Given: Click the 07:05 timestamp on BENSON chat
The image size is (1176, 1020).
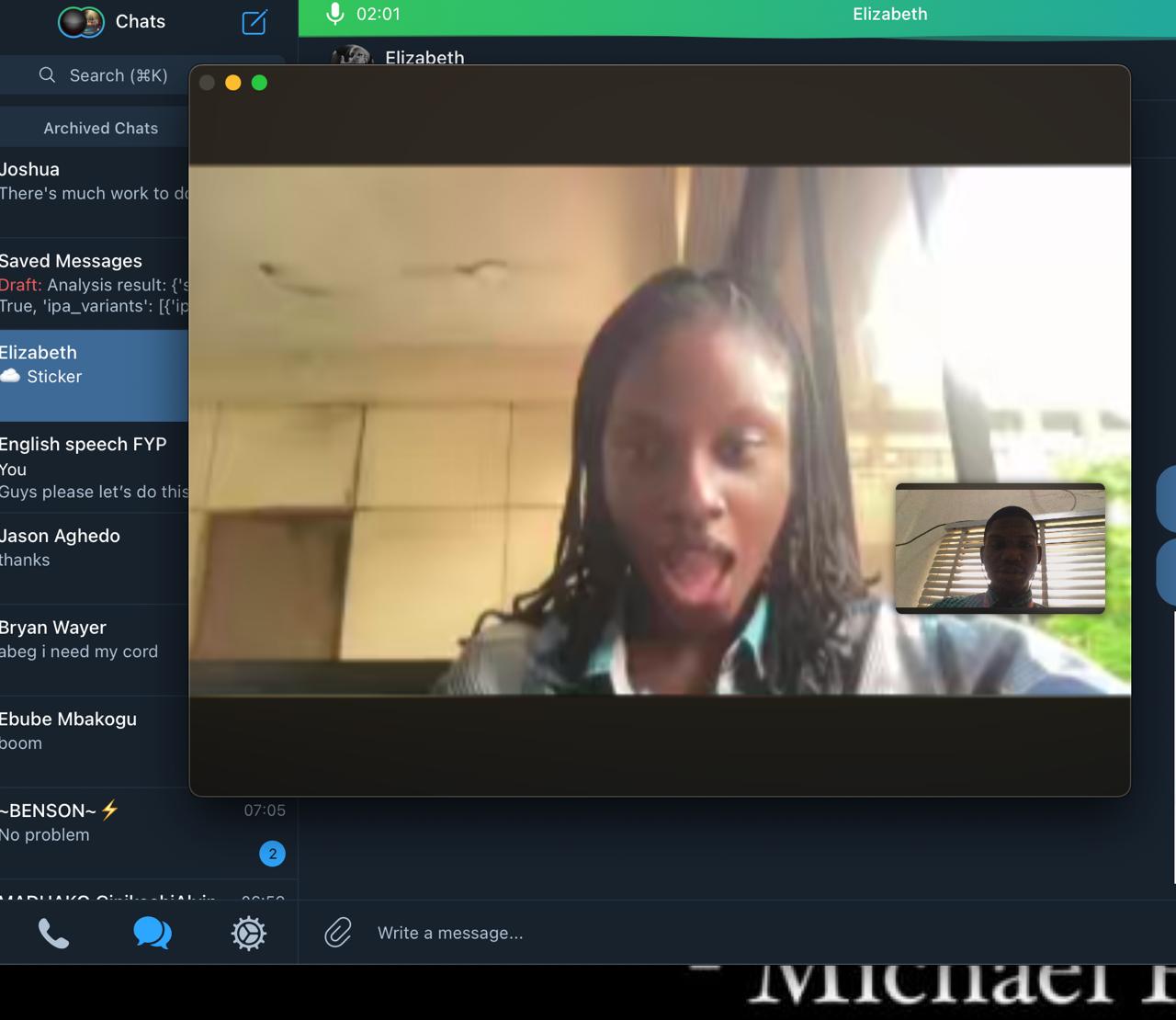Looking at the screenshot, I should (265, 810).
